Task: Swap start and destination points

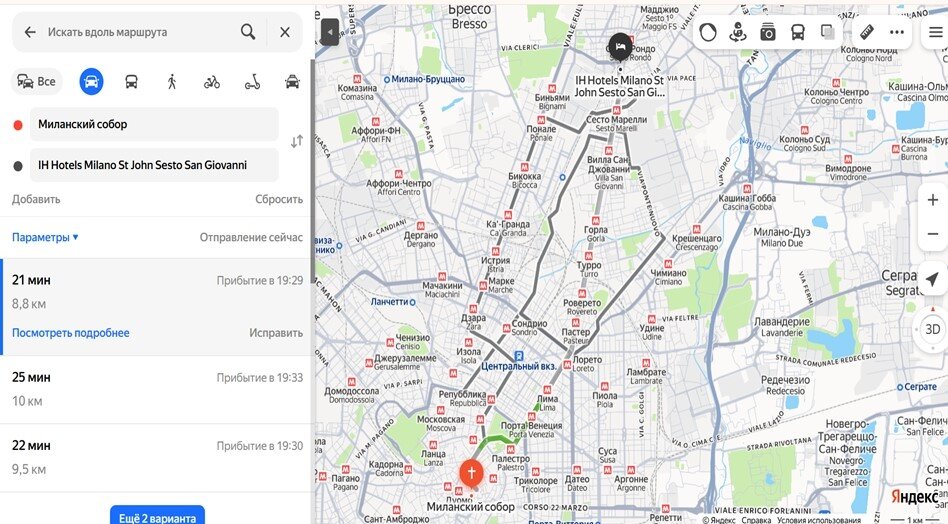Action: click(x=296, y=142)
